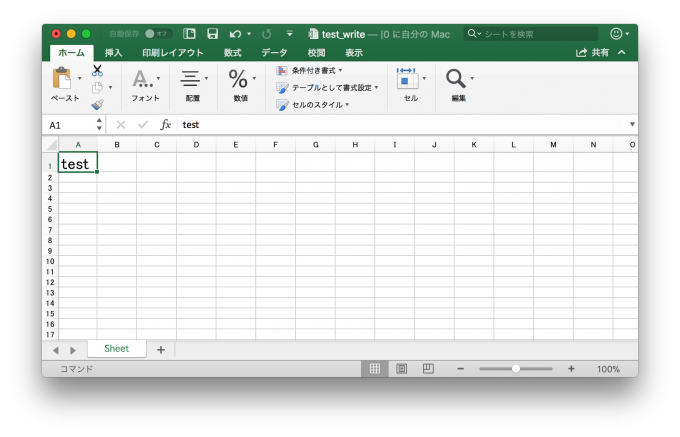Screen dimensions: 680x437
Task: Click the next sheet arrow
Action: pyautogui.click(x=73, y=350)
